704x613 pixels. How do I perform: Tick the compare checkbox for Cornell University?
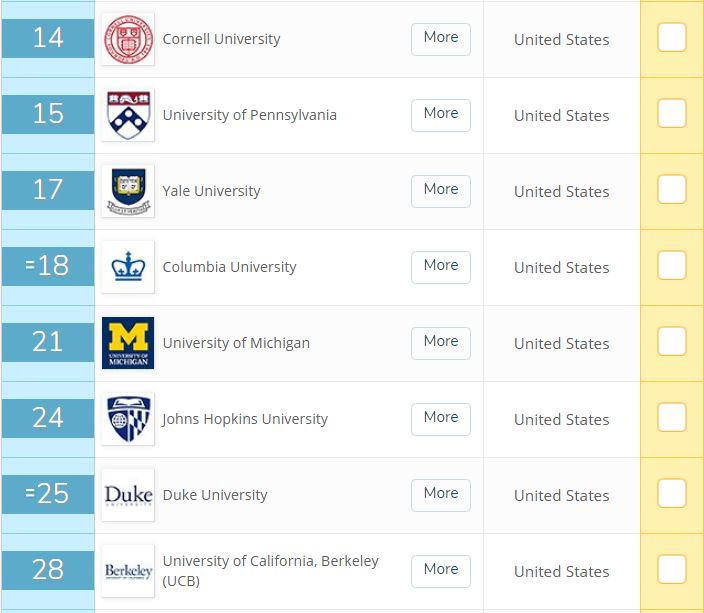pos(672,38)
